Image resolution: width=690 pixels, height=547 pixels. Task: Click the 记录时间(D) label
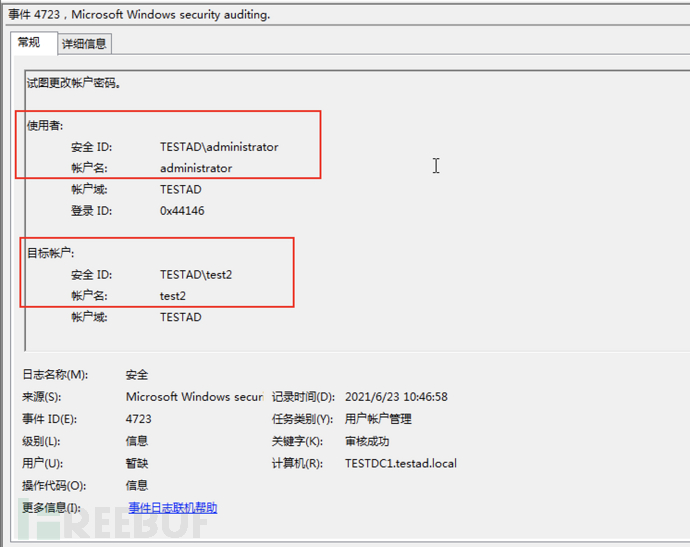point(303,396)
